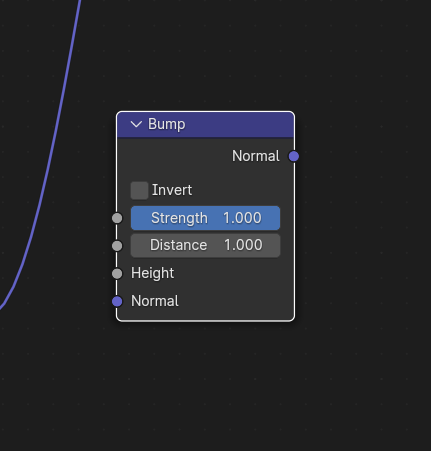Enable the Invert checkbox

pyautogui.click(x=139, y=190)
